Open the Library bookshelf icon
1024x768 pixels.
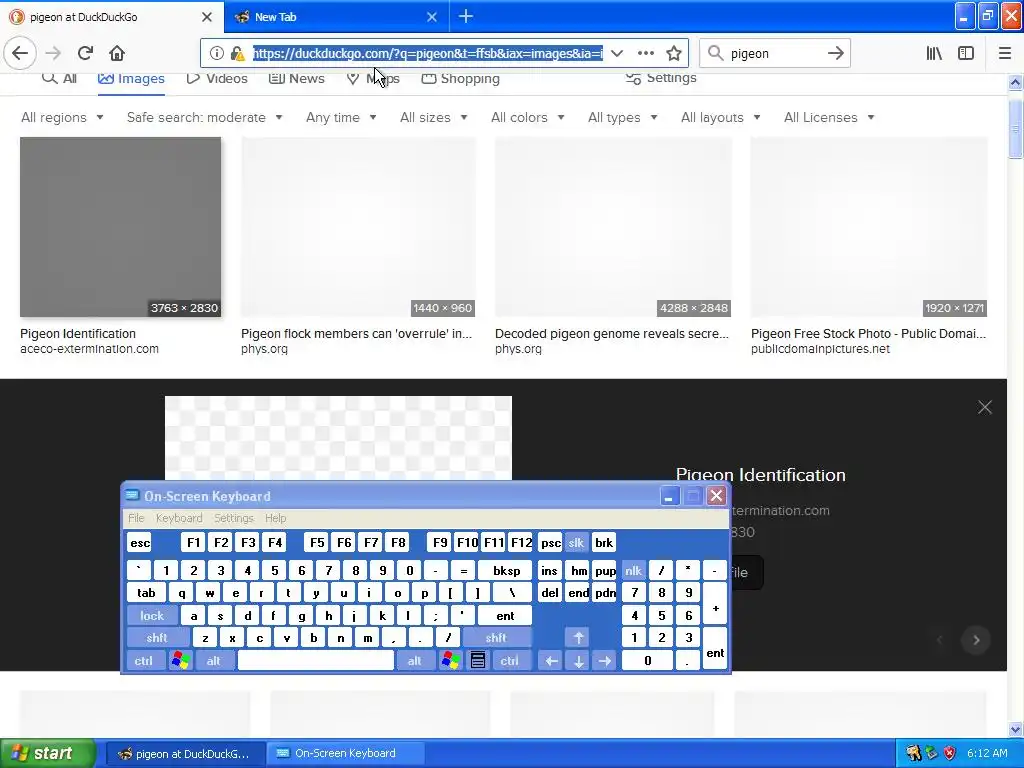[x=934, y=54]
